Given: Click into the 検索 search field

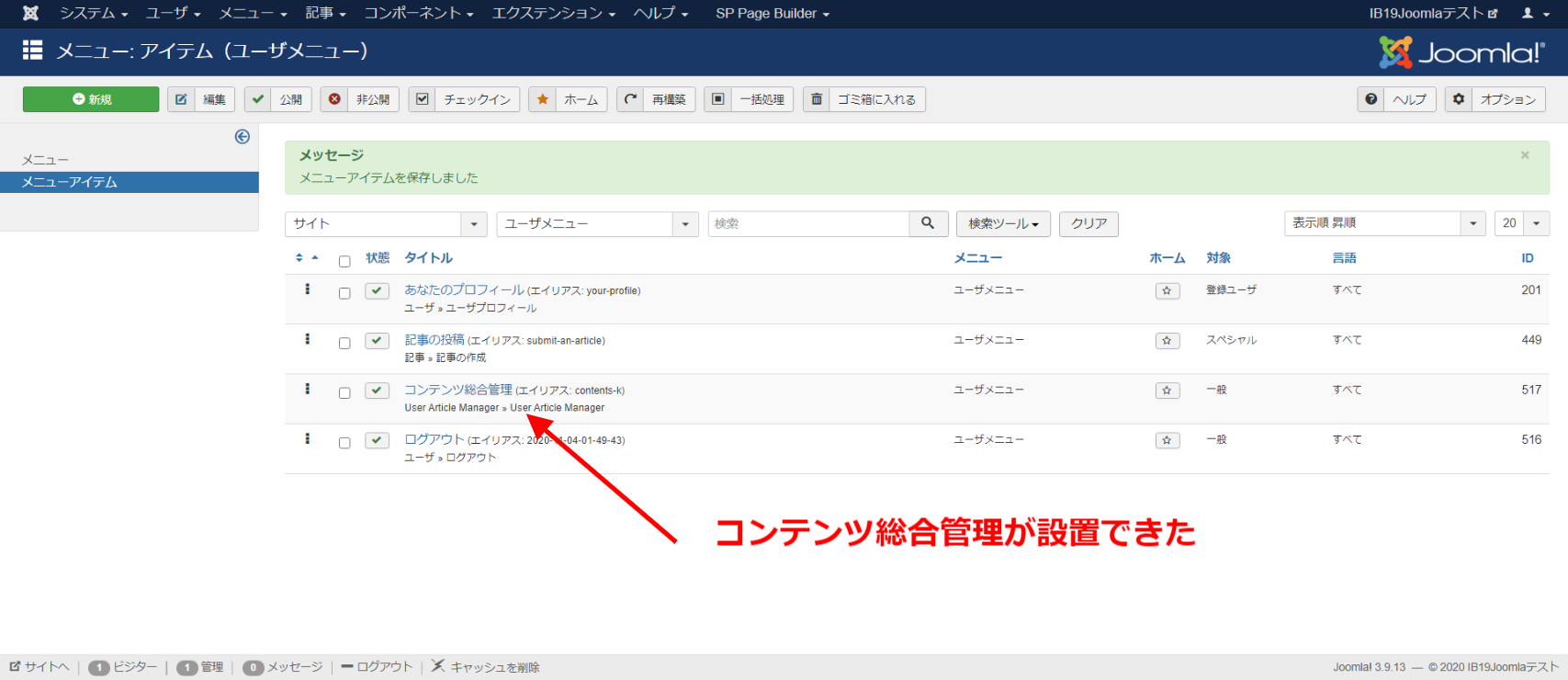Looking at the screenshot, I should (x=808, y=223).
